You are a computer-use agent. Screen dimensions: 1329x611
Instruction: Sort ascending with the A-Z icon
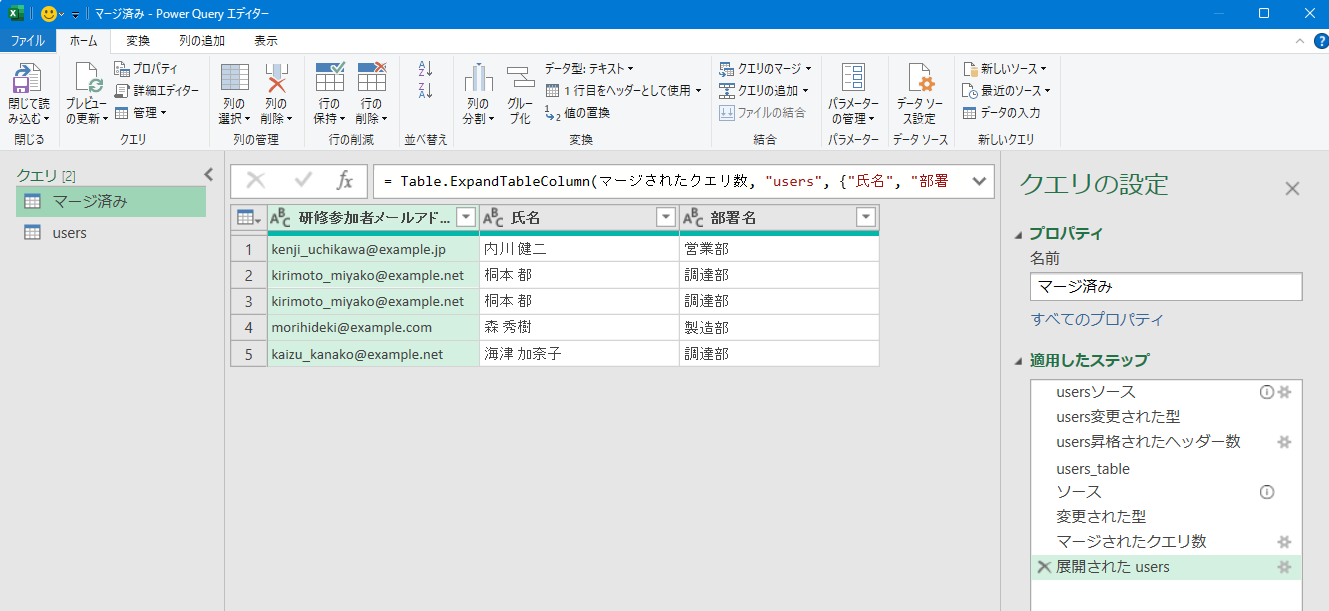(425, 69)
